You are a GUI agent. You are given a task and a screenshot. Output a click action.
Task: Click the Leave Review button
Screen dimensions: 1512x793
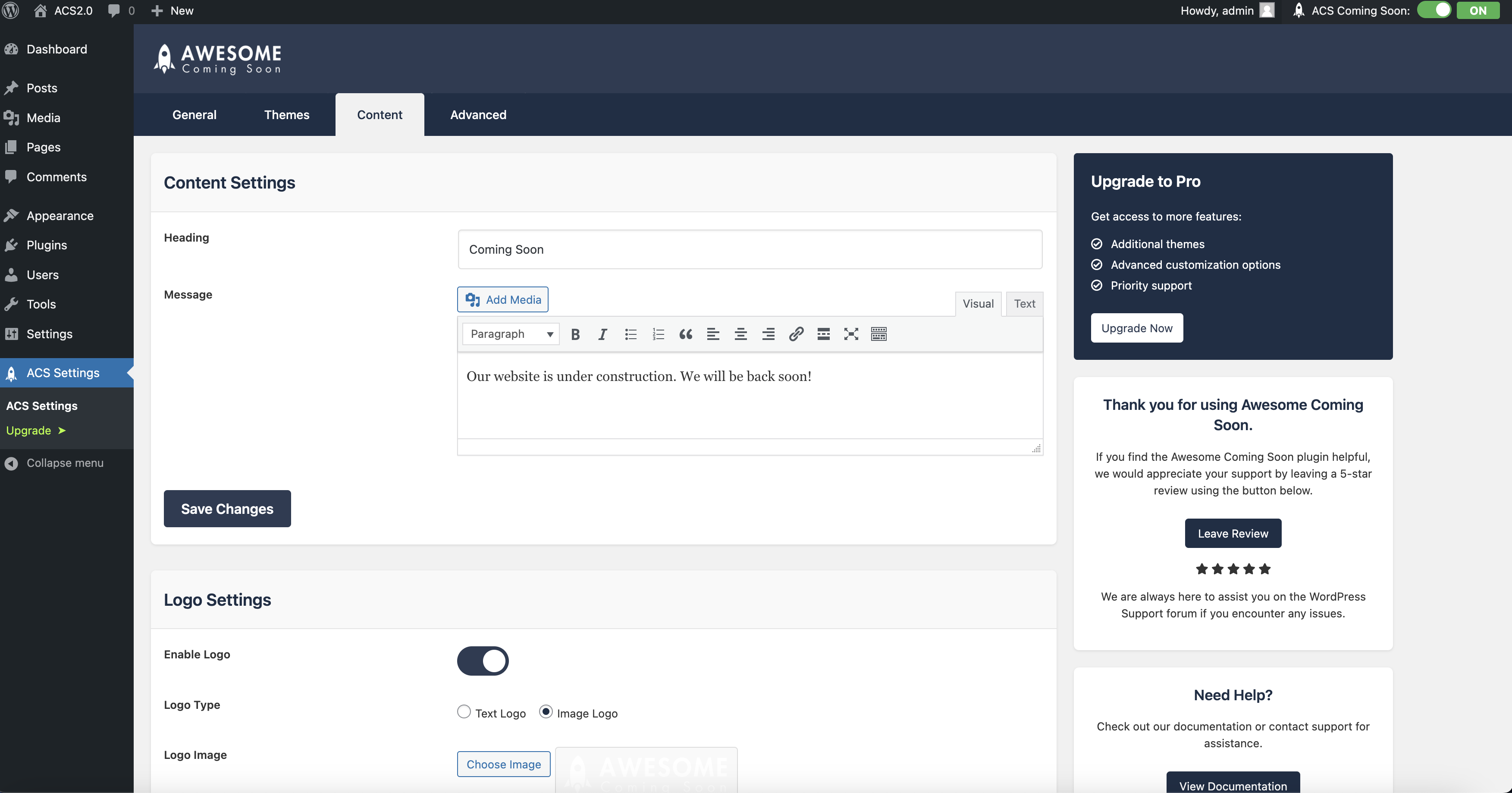click(1233, 533)
